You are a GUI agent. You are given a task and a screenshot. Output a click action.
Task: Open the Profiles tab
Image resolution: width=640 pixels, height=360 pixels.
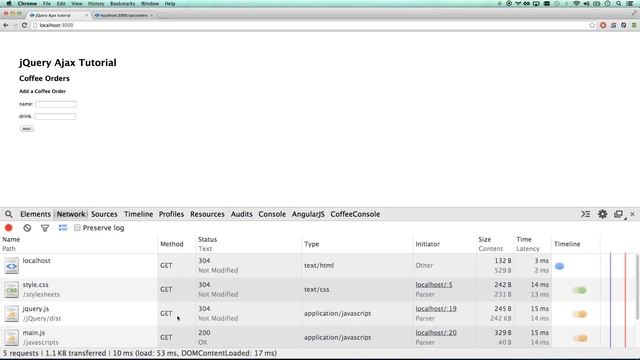(171, 214)
